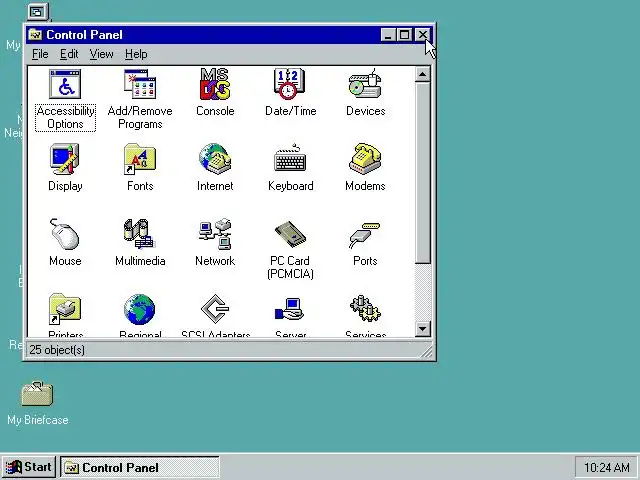Open the Ports icon

[365, 235]
